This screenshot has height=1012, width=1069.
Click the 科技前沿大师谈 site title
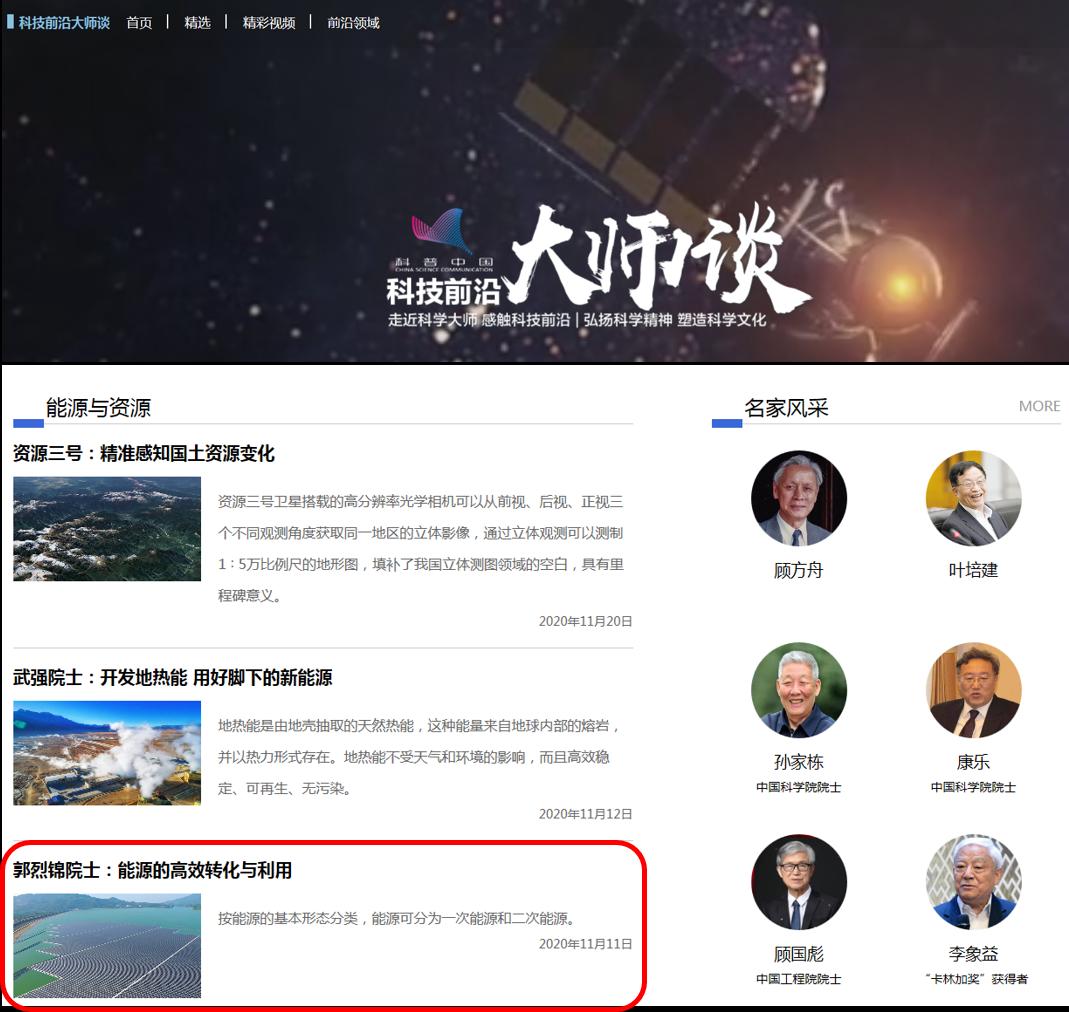64,22
